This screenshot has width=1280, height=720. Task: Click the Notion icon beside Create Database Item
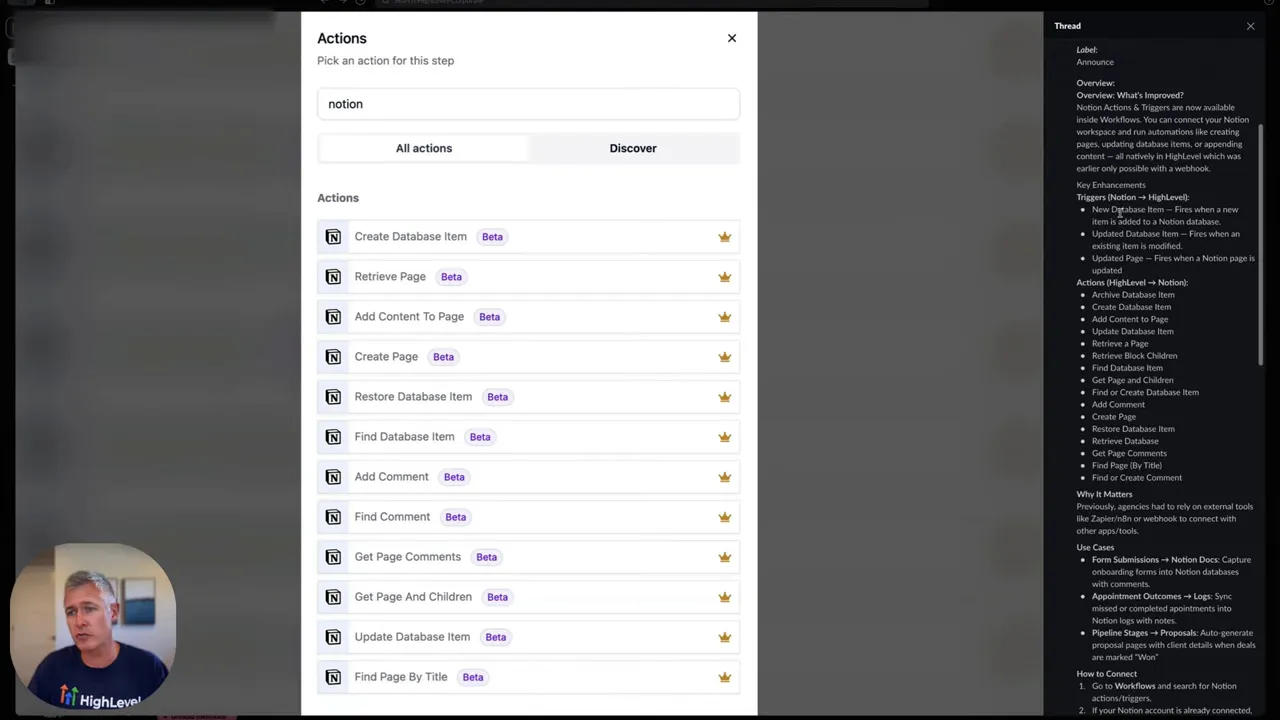click(333, 236)
